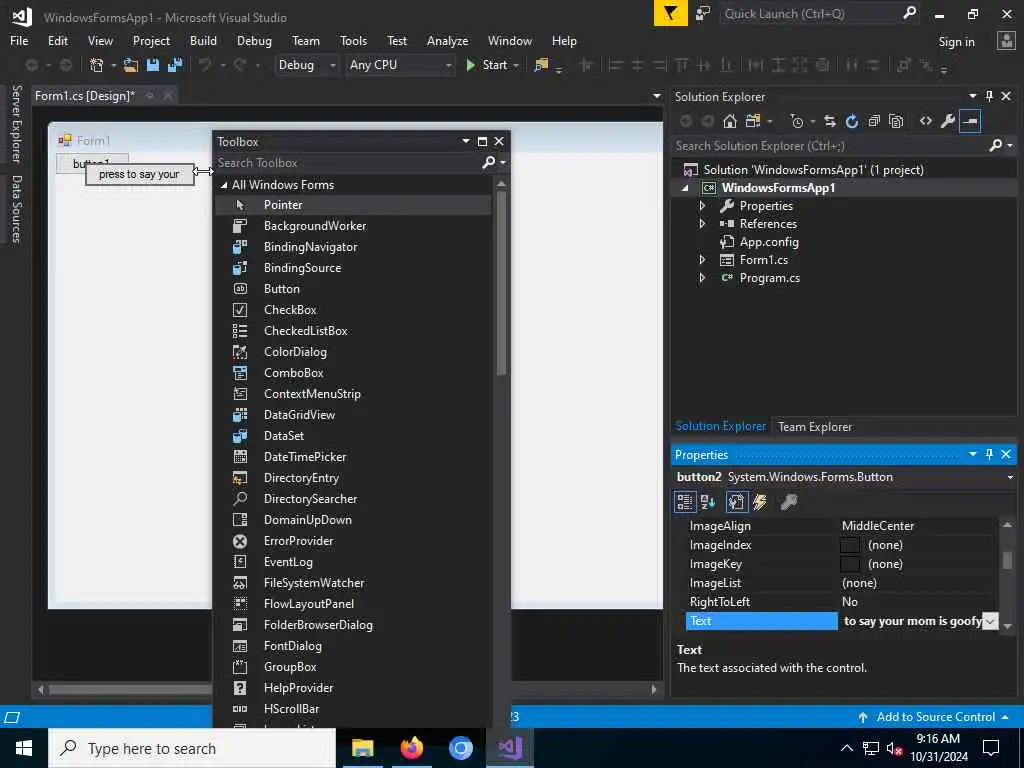Select DataGridView in Toolbox

[353, 415]
